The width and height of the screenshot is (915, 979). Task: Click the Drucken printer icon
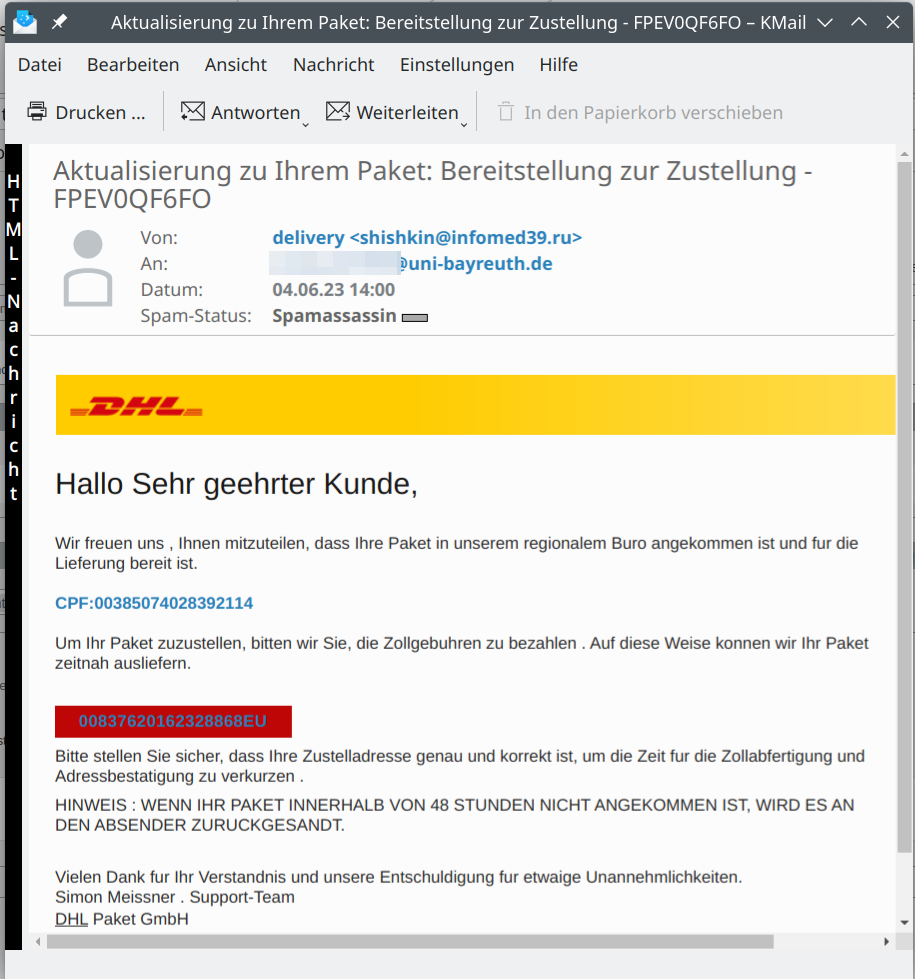tap(37, 112)
